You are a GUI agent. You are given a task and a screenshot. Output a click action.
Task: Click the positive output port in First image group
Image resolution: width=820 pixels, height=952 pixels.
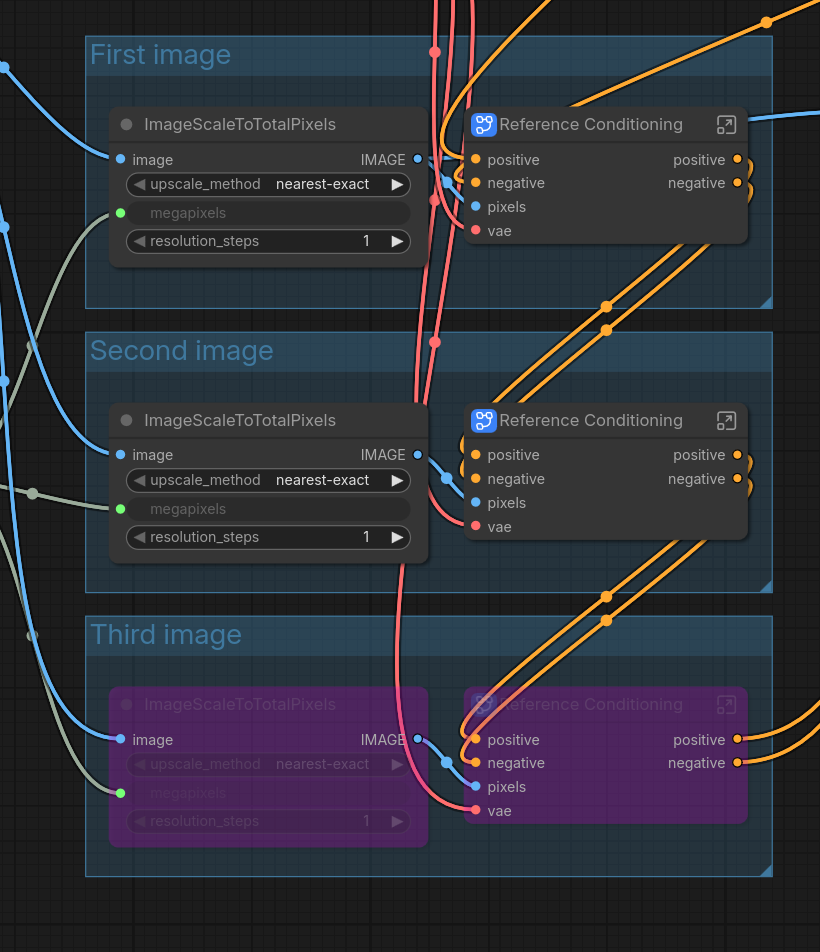tap(737, 159)
